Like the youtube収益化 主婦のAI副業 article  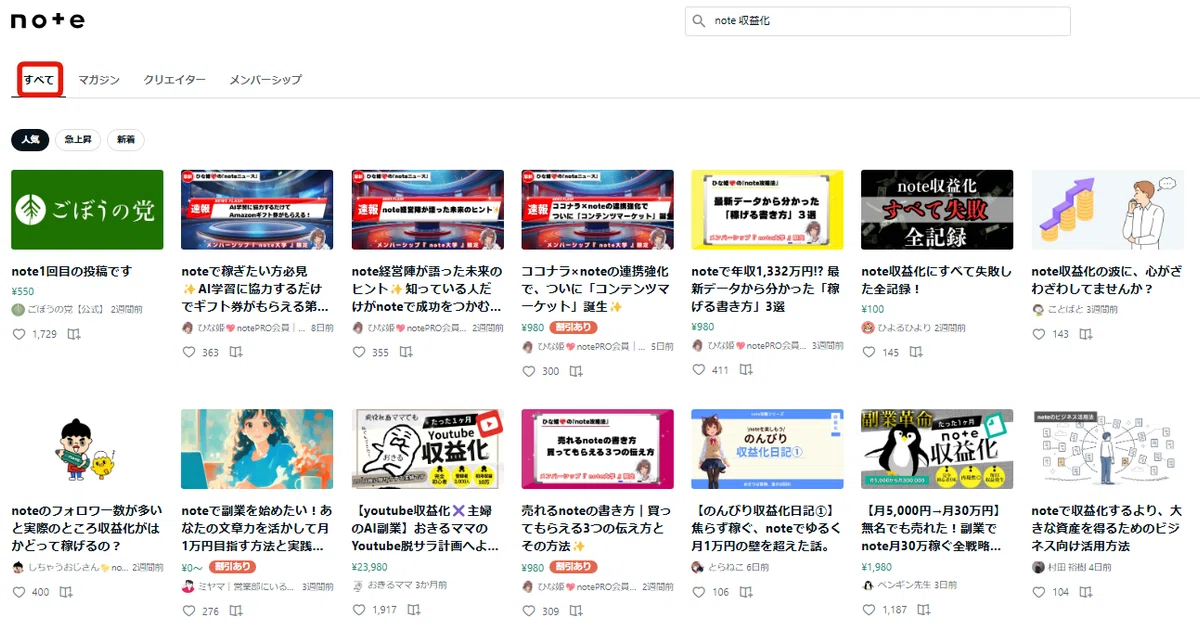coord(359,610)
